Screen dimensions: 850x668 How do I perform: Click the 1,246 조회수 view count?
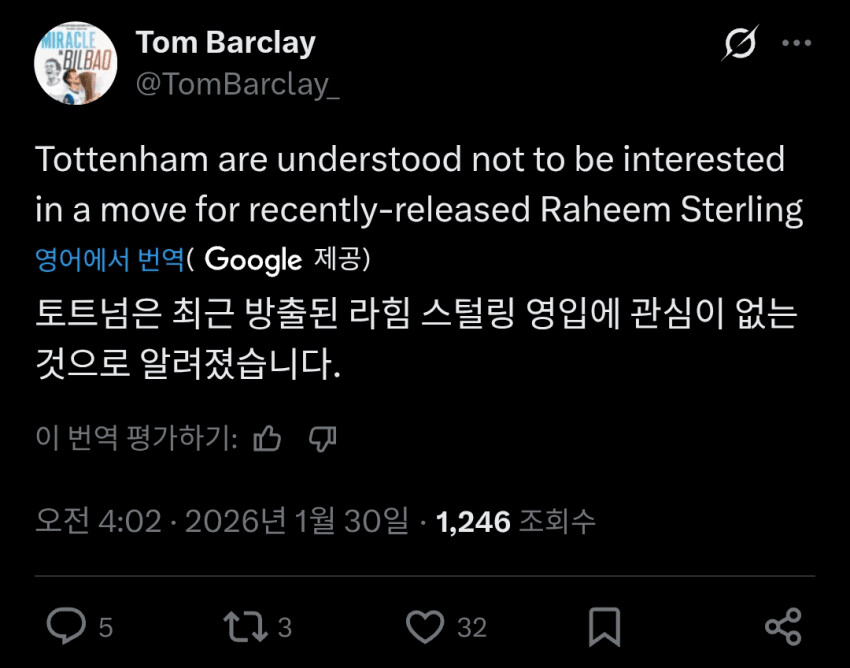(516, 520)
